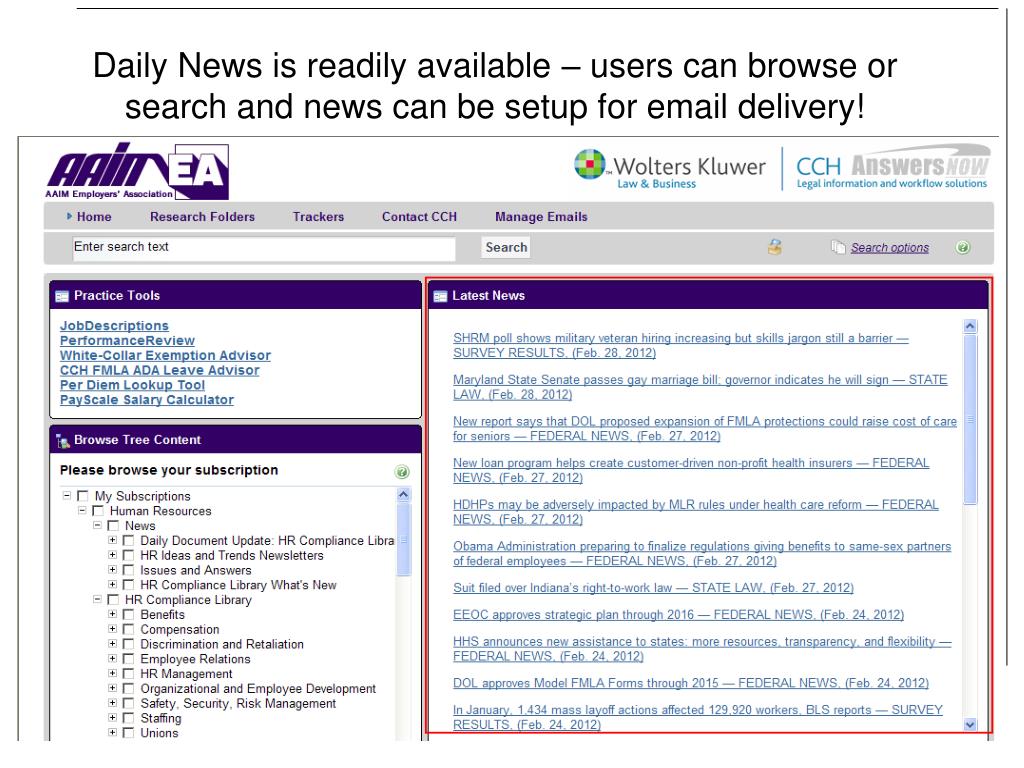The image size is (1024, 768).
Task: Open Manage Emails menu
Action: [541, 217]
